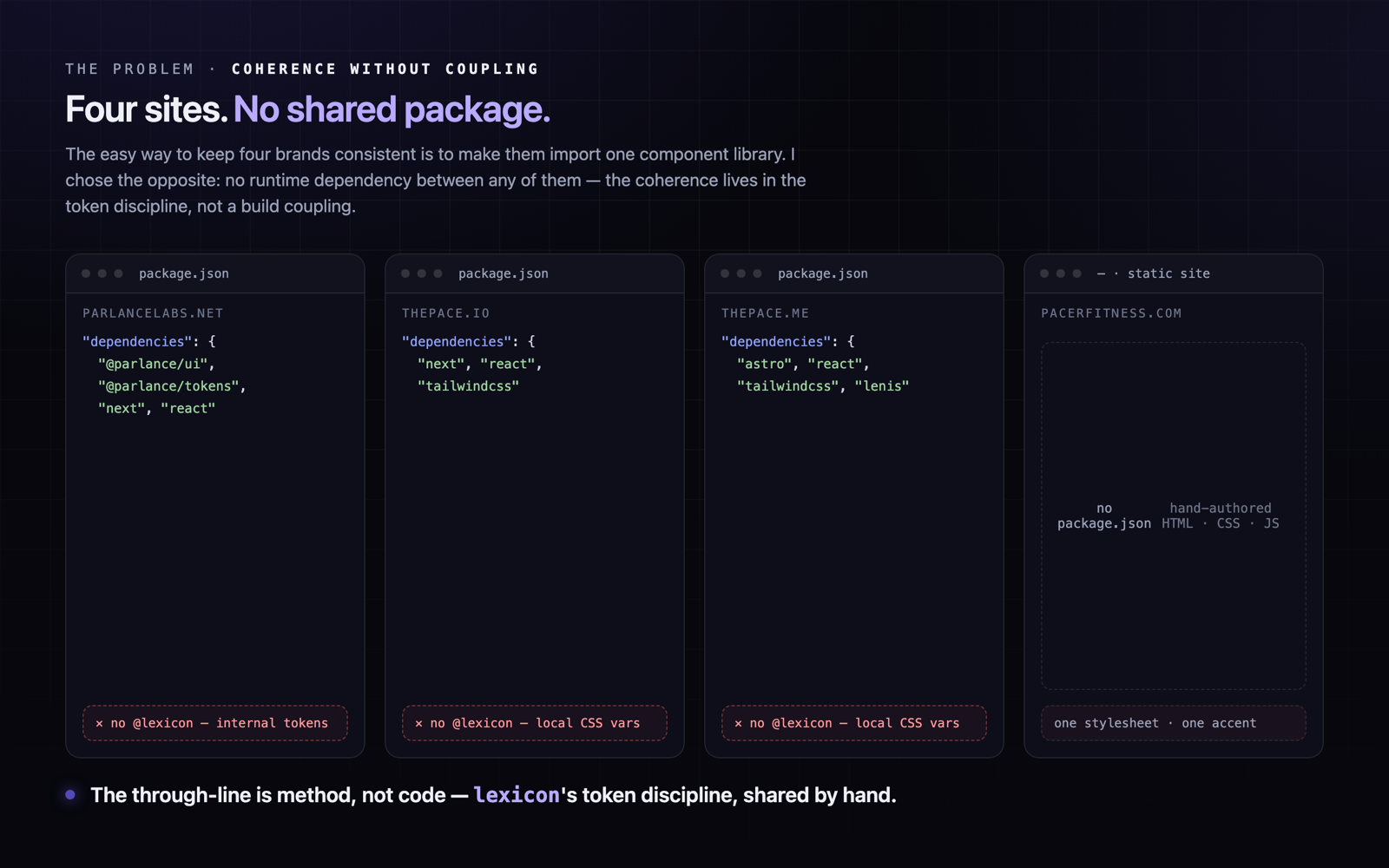
Task: Click the purple lexicon code word in footer
Action: coord(517,795)
